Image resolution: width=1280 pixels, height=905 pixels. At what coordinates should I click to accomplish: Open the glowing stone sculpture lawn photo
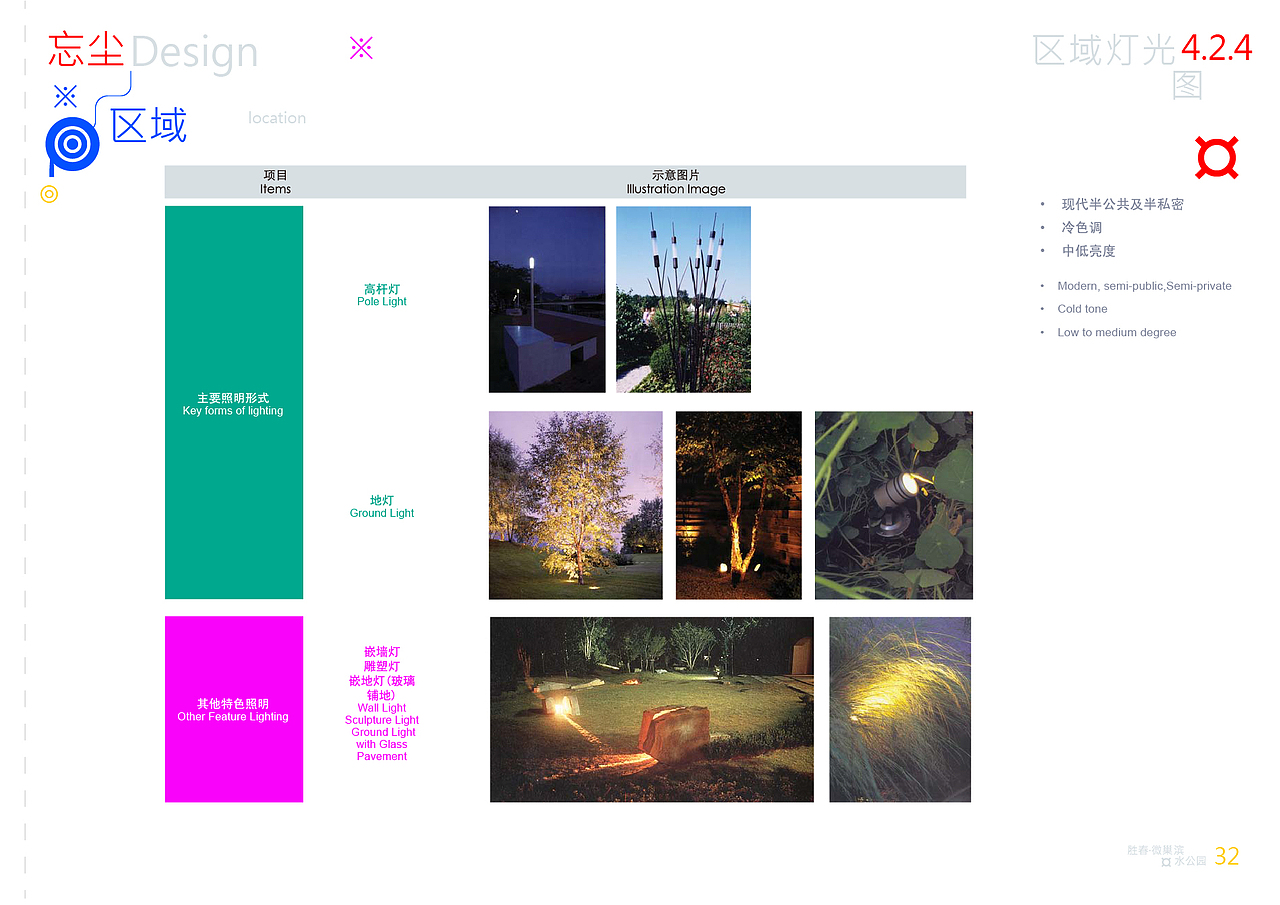652,709
